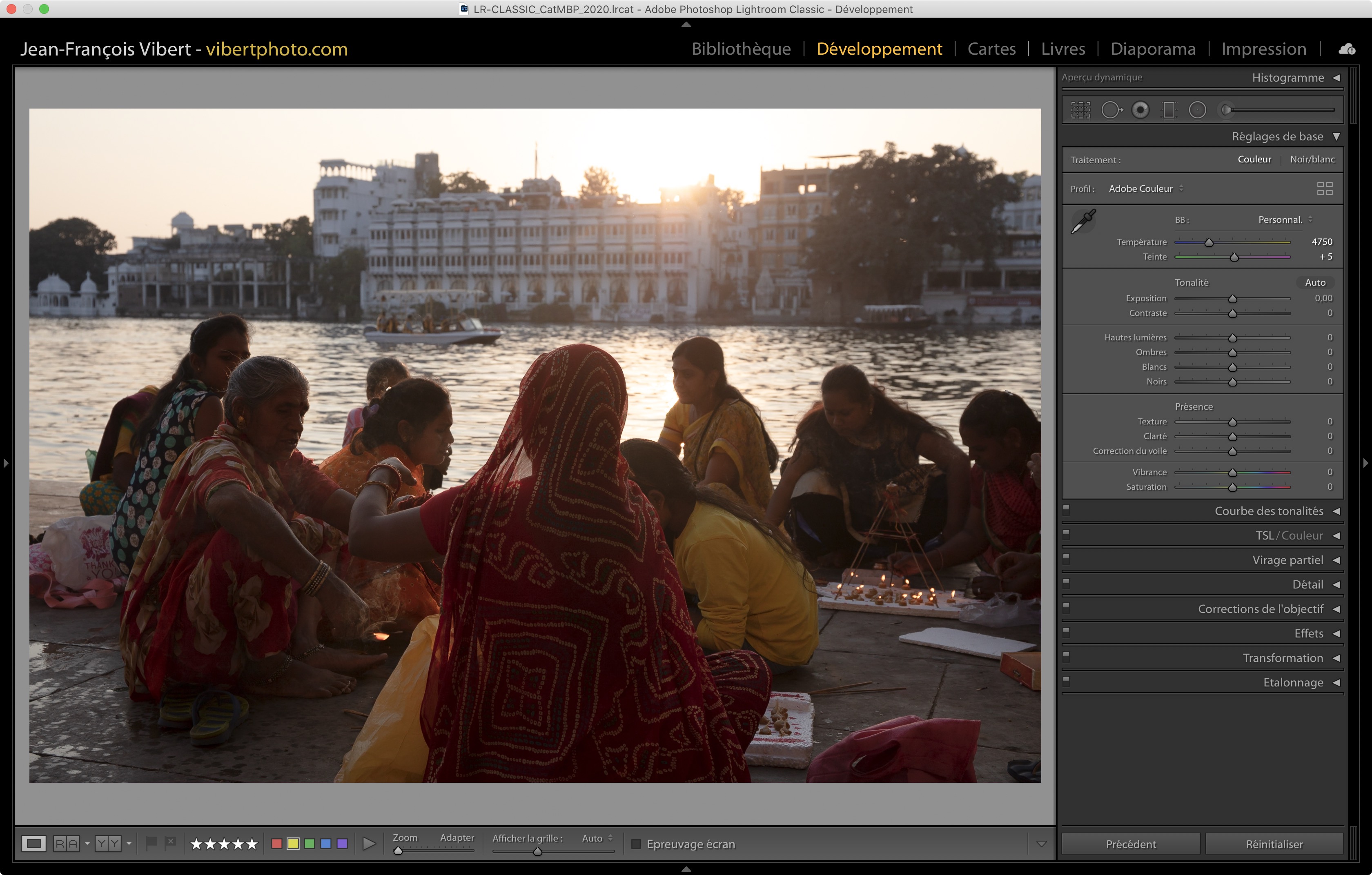Select the Radial Filter tool
Viewport: 1372px width, 875px height.
pyautogui.click(x=1198, y=110)
